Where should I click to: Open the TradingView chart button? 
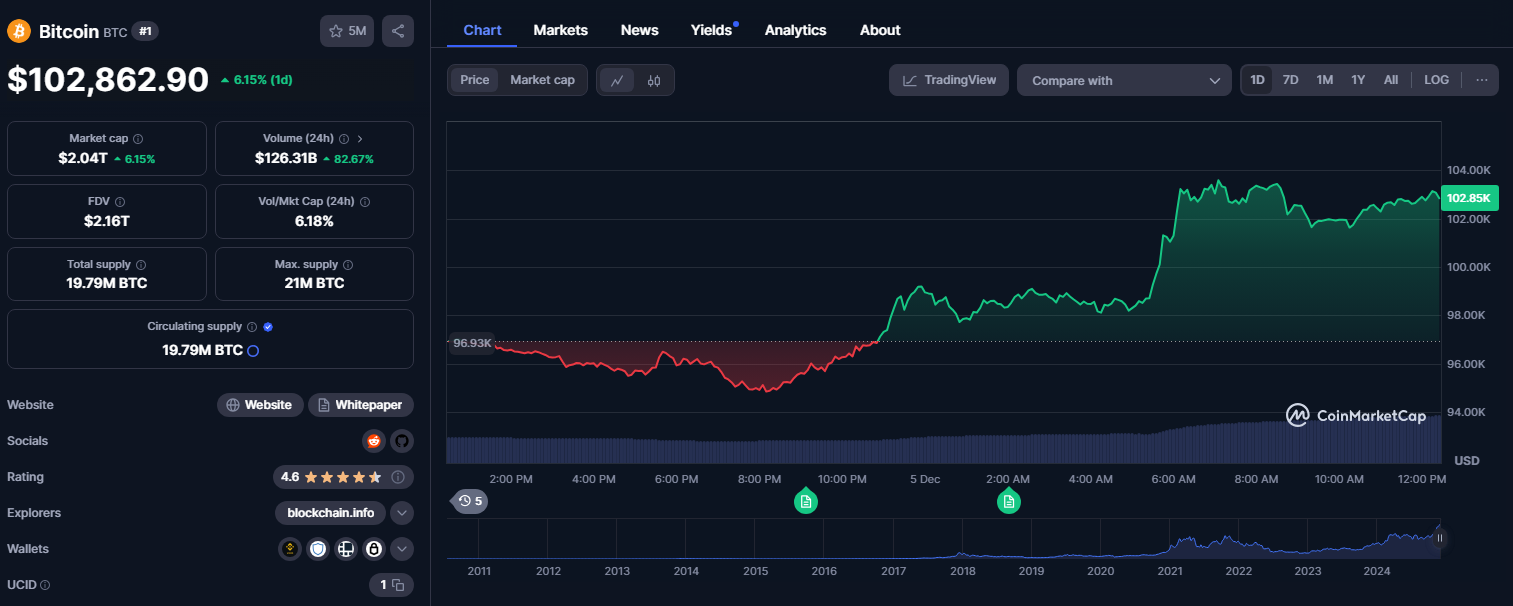(x=949, y=80)
